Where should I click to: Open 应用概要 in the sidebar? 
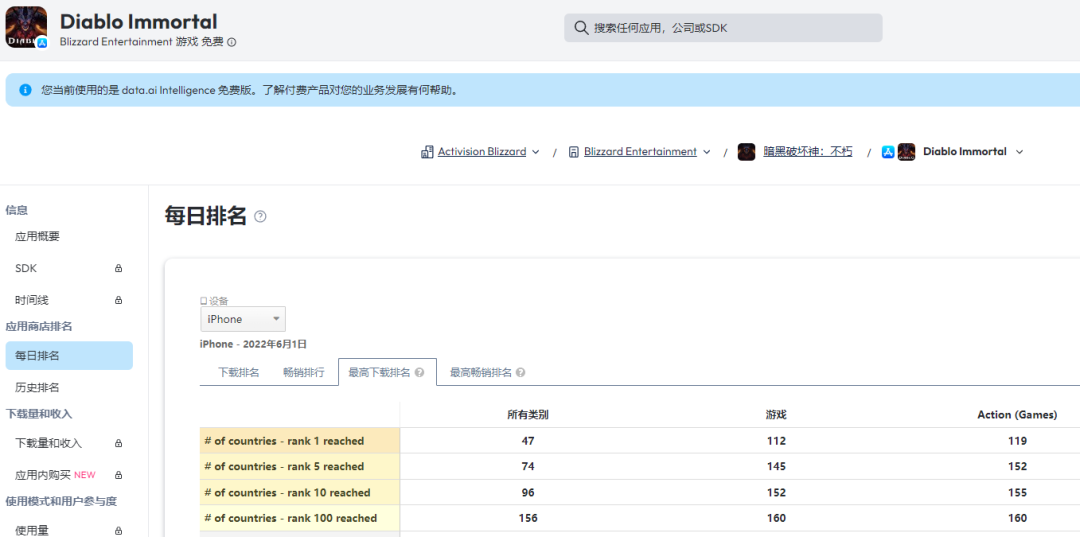(37, 236)
